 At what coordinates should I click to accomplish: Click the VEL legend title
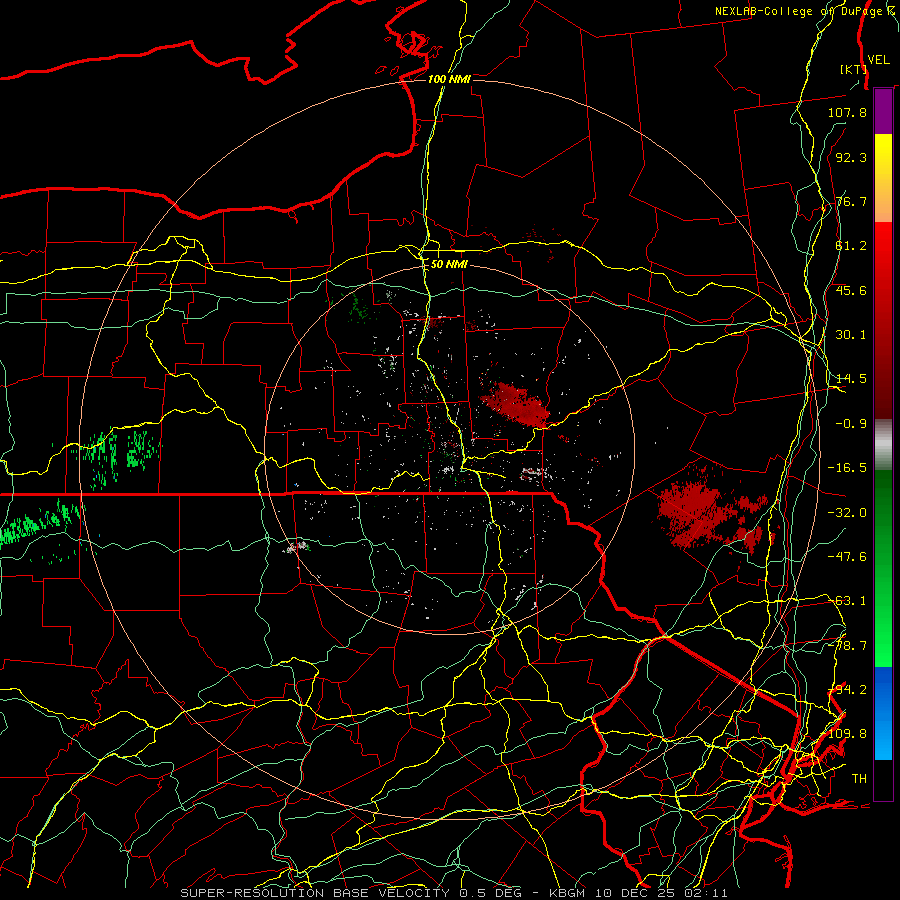coord(878,60)
